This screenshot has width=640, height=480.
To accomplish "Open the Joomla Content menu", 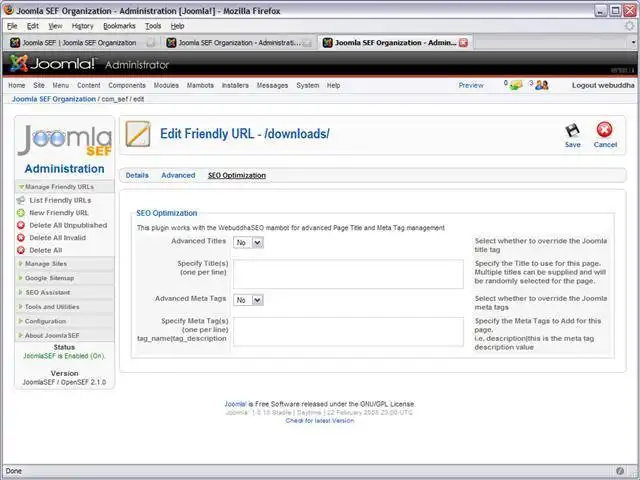I will [x=89, y=85].
